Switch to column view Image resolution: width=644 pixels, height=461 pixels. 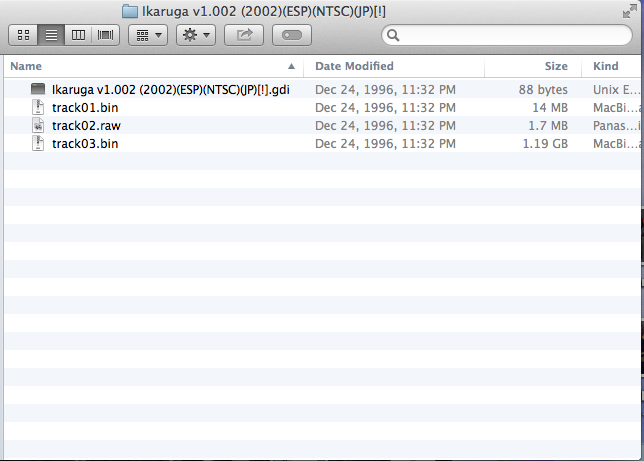pyautogui.click(x=78, y=35)
